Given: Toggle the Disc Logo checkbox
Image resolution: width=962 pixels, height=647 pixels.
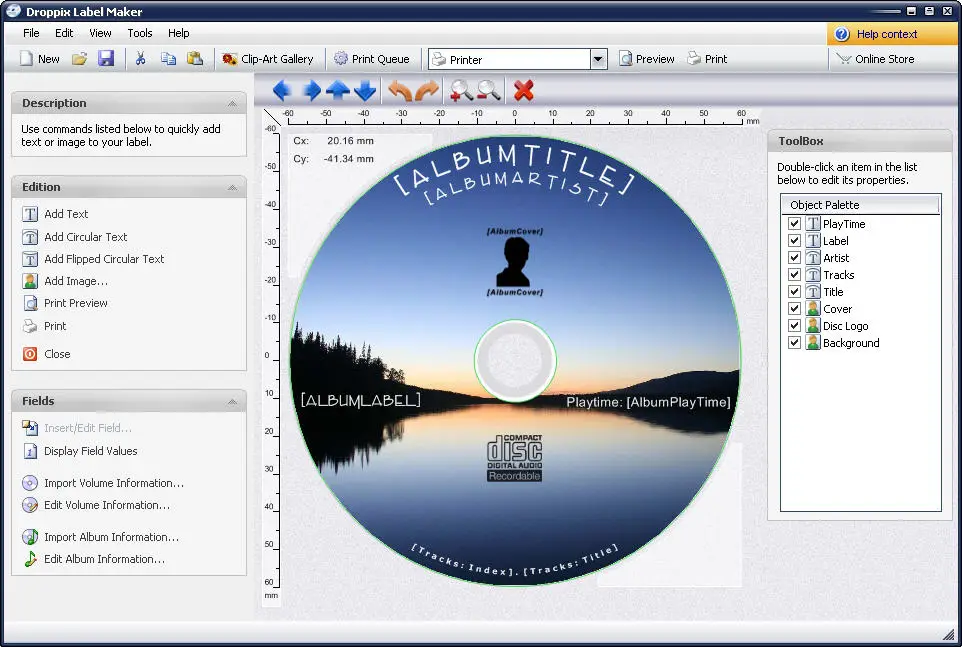Looking at the screenshot, I should (x=795, y=326).
